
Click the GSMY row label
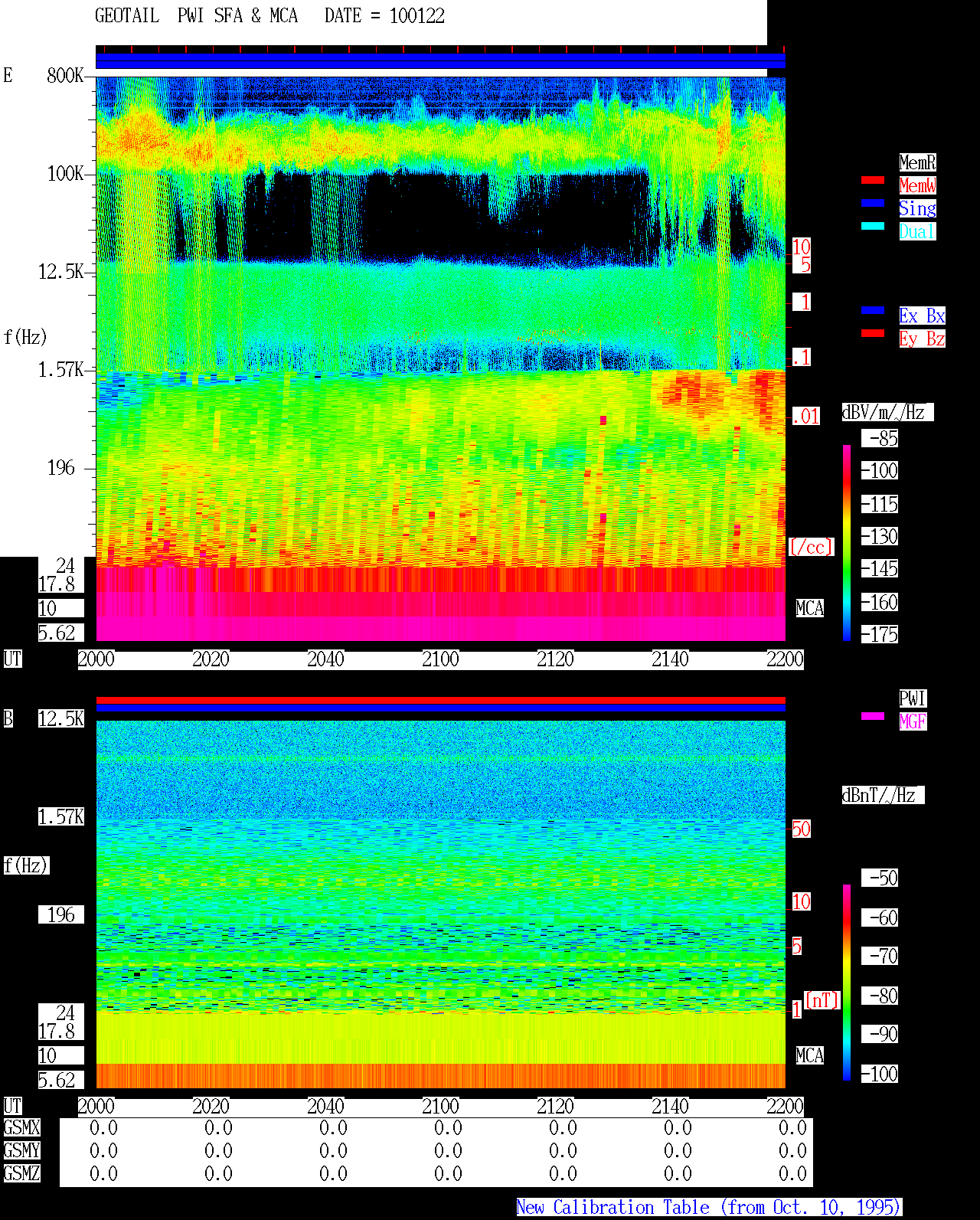[x=22, y=1151]
